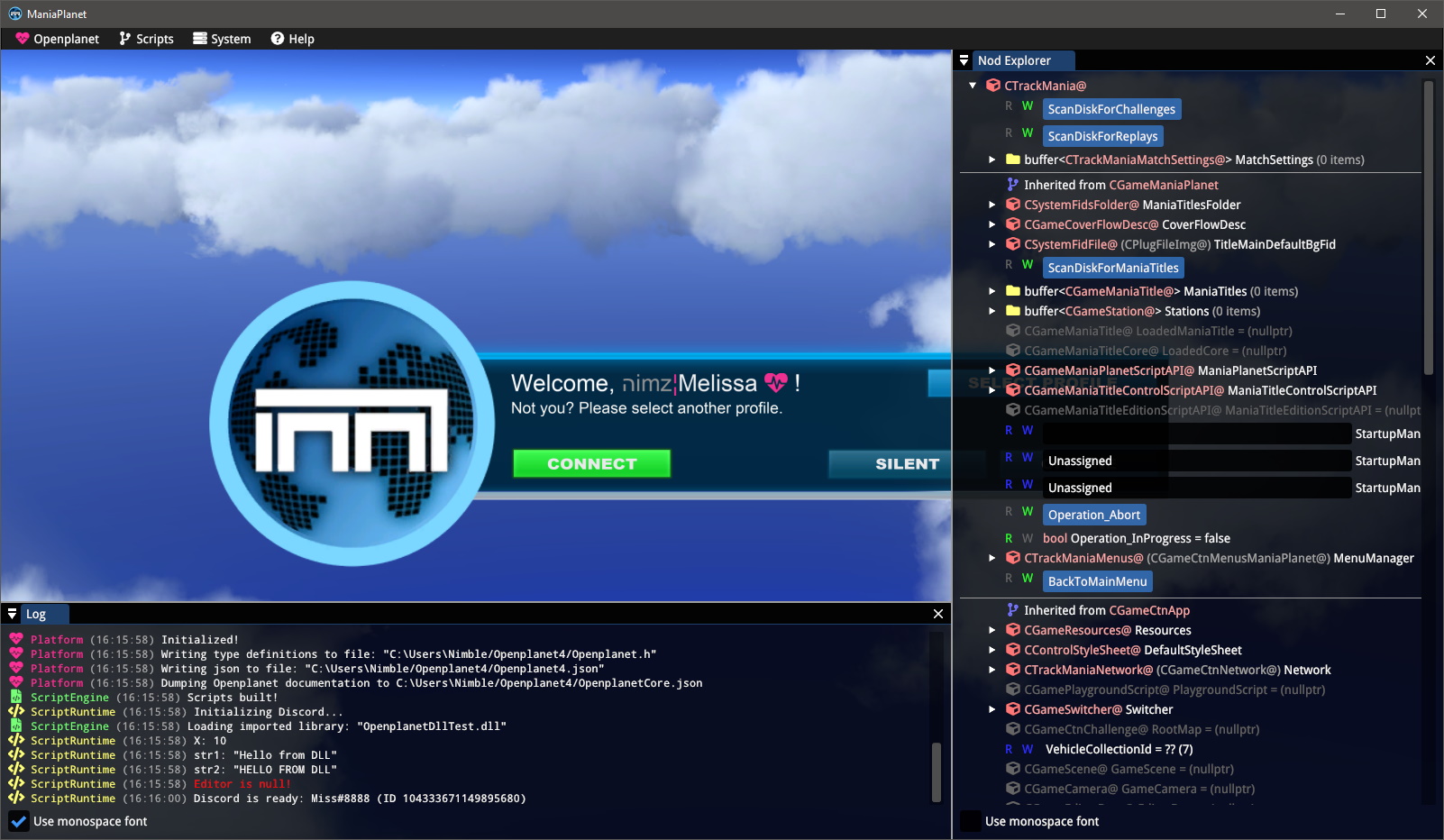1444x840 pixels.
Task: Click the empty StartupMan input field
Action: tap(1196, 434)
